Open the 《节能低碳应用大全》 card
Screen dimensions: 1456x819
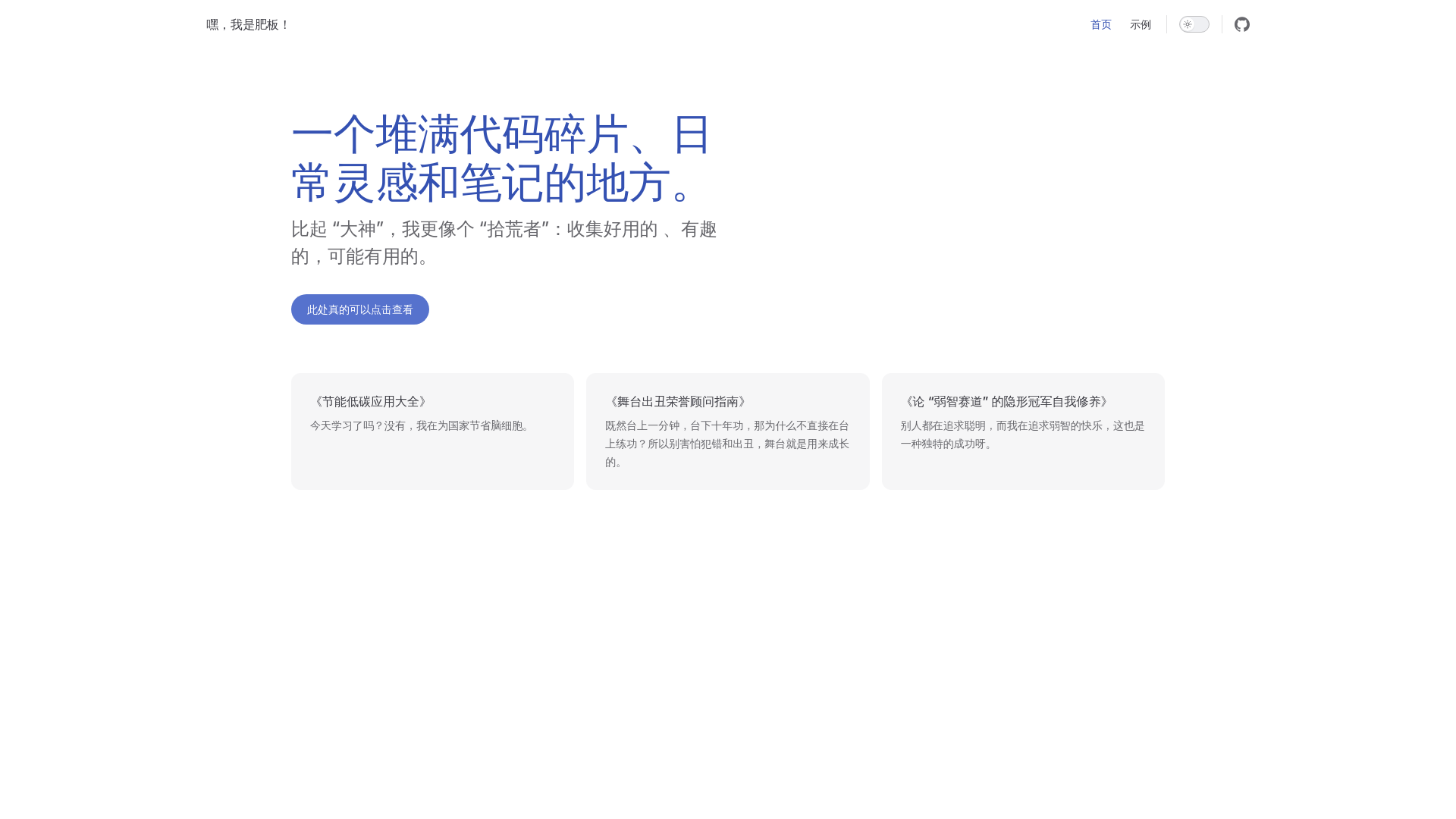(x=432, y=431)
